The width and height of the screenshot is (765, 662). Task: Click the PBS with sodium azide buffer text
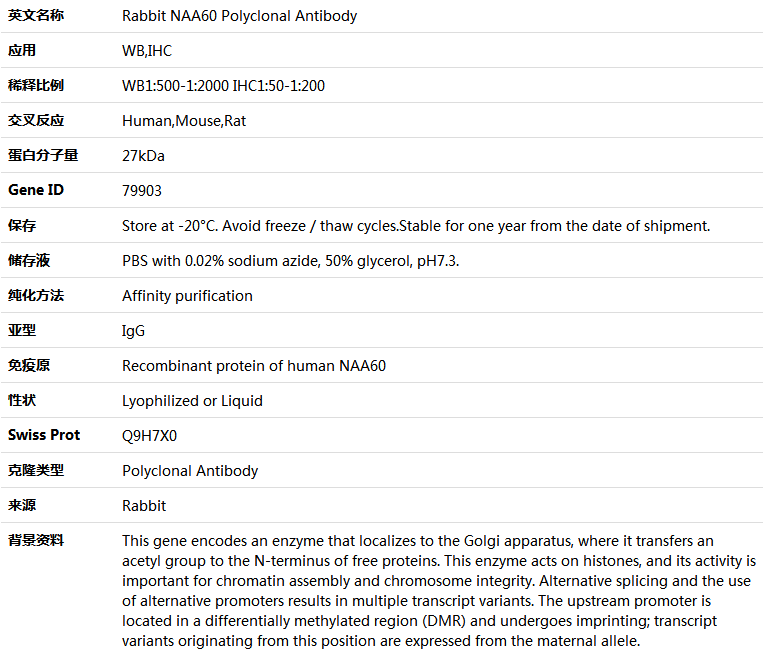[x=290, y=261]
